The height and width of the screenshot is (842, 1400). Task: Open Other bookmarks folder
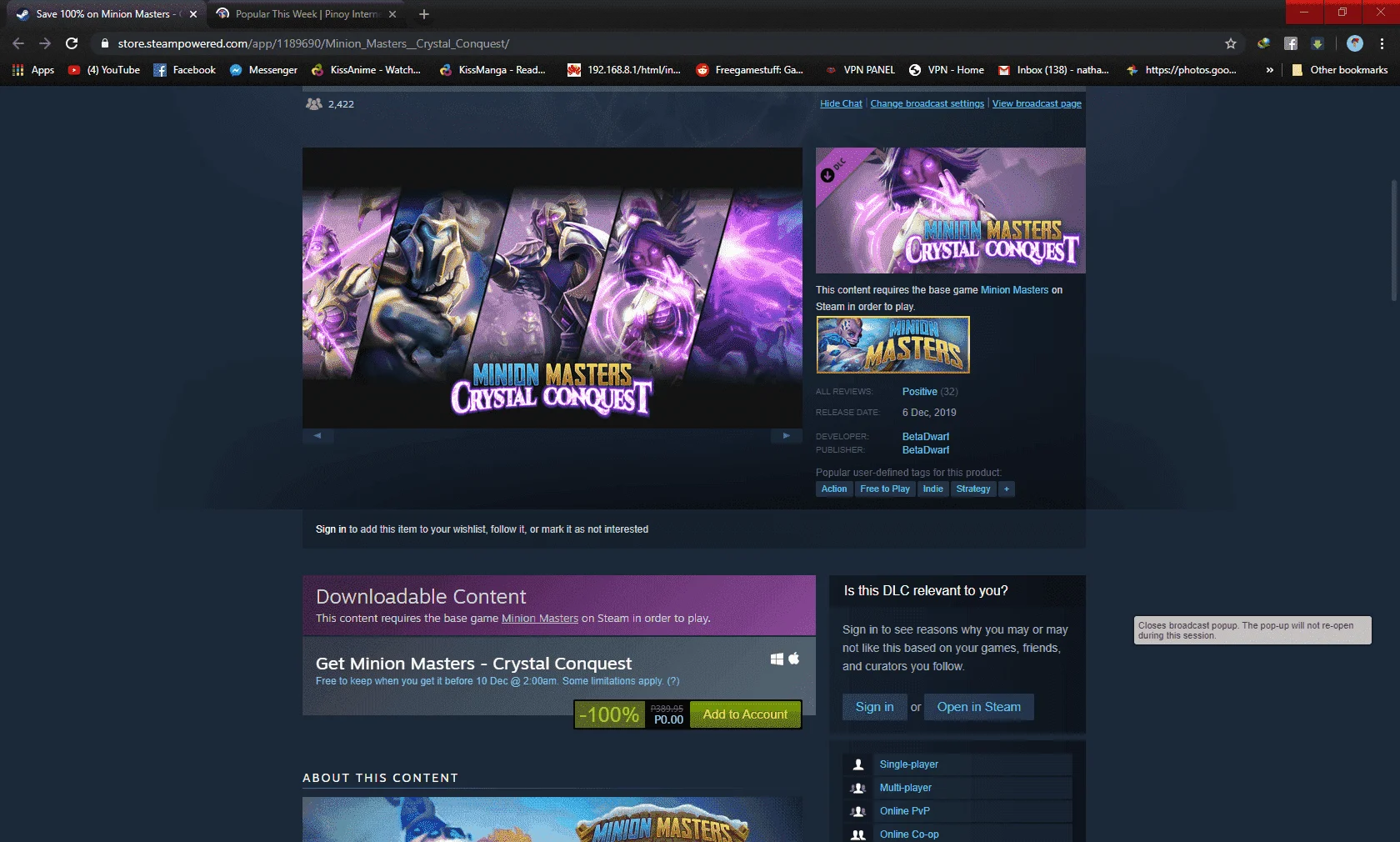[1340, 70]
